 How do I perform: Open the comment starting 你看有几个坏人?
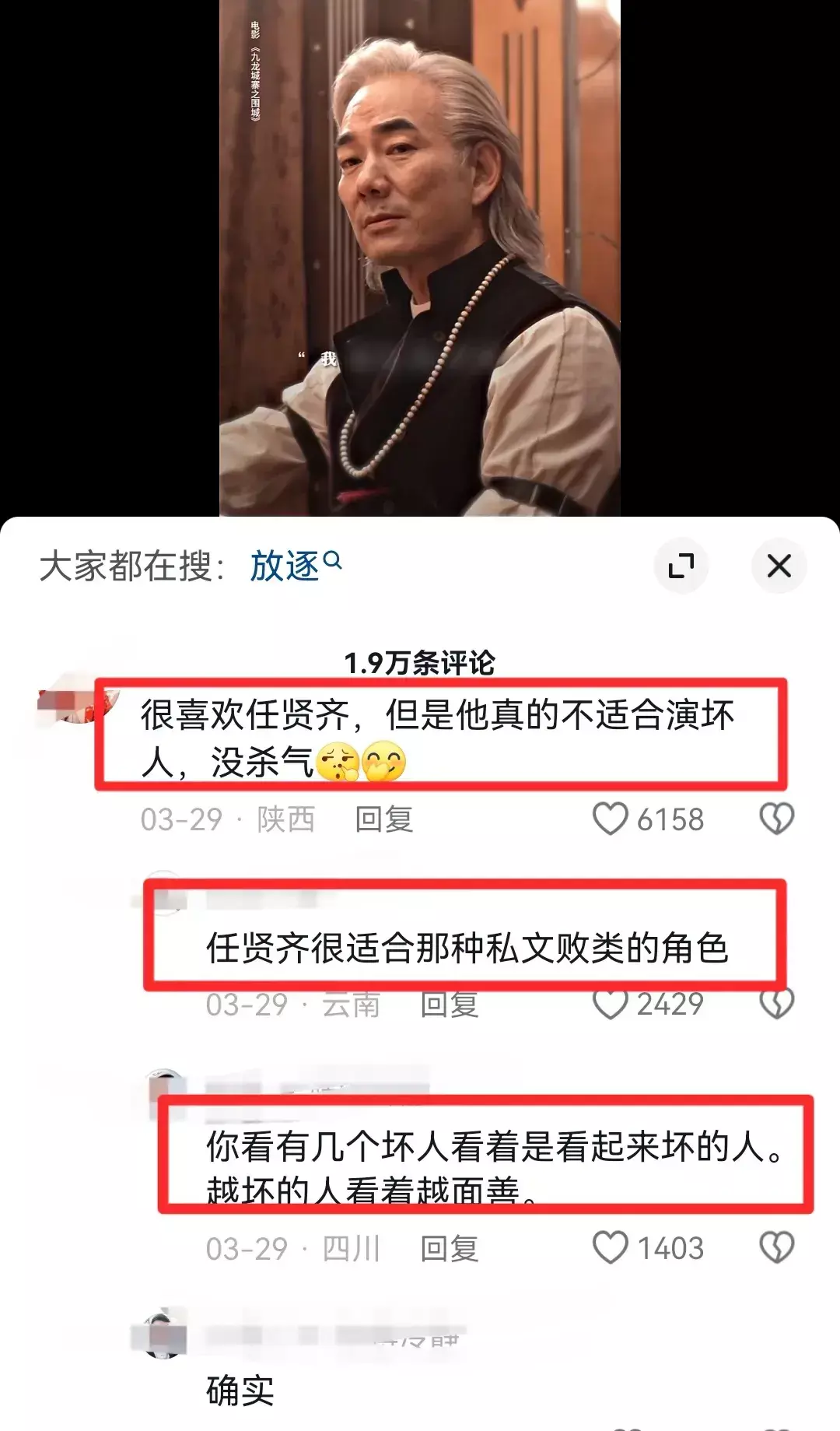point(495,1168)
